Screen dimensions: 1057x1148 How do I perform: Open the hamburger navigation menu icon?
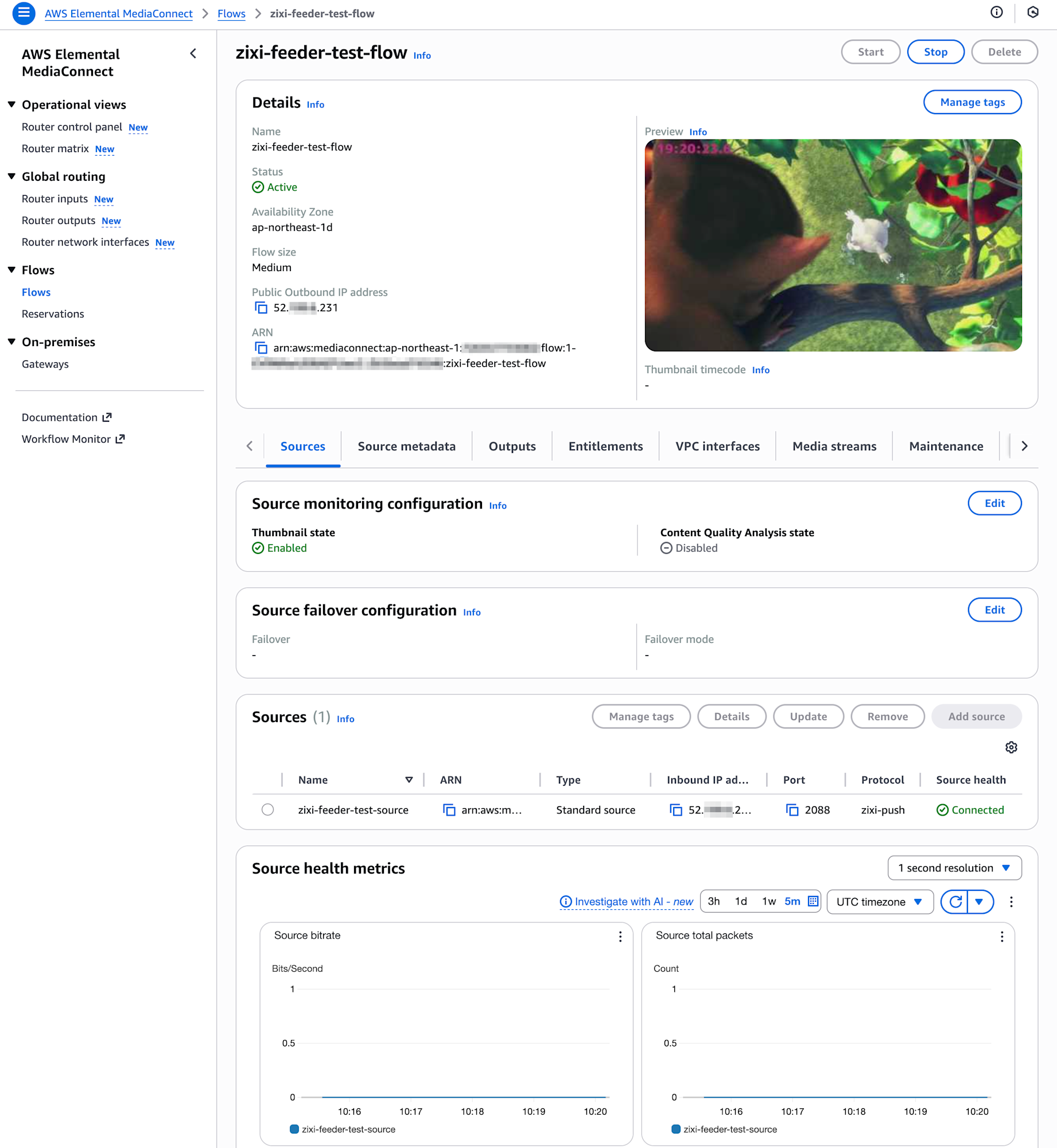[24, 13]
